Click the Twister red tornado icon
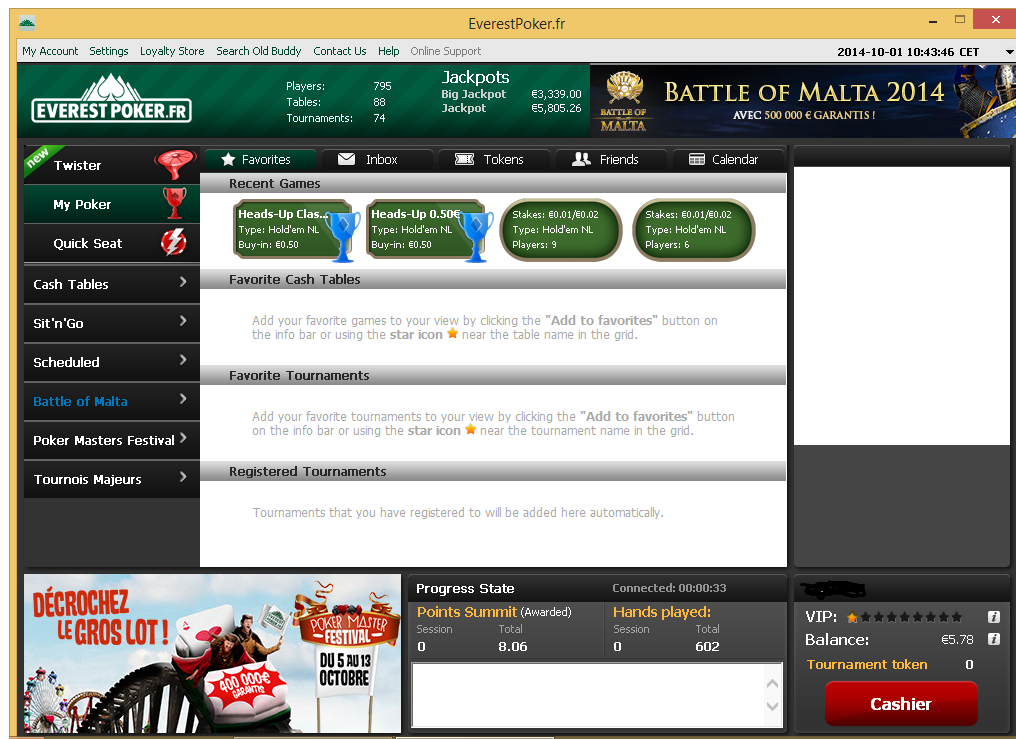The width and height of the screenshot is (1016, 739). [x=174, y=164]
